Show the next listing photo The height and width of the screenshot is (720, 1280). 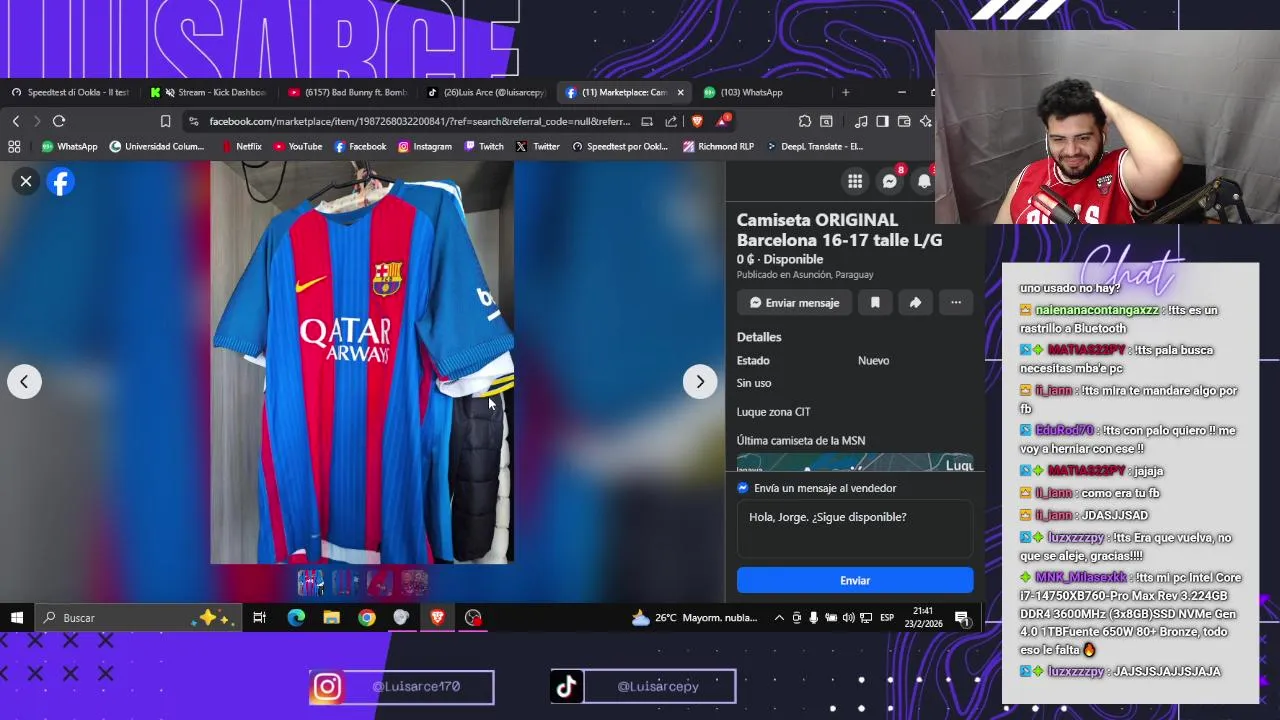[700, 381]
